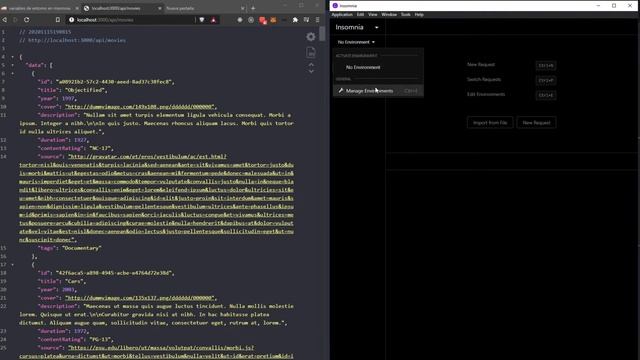Open a new browser tab with plus

pos(253,8)
